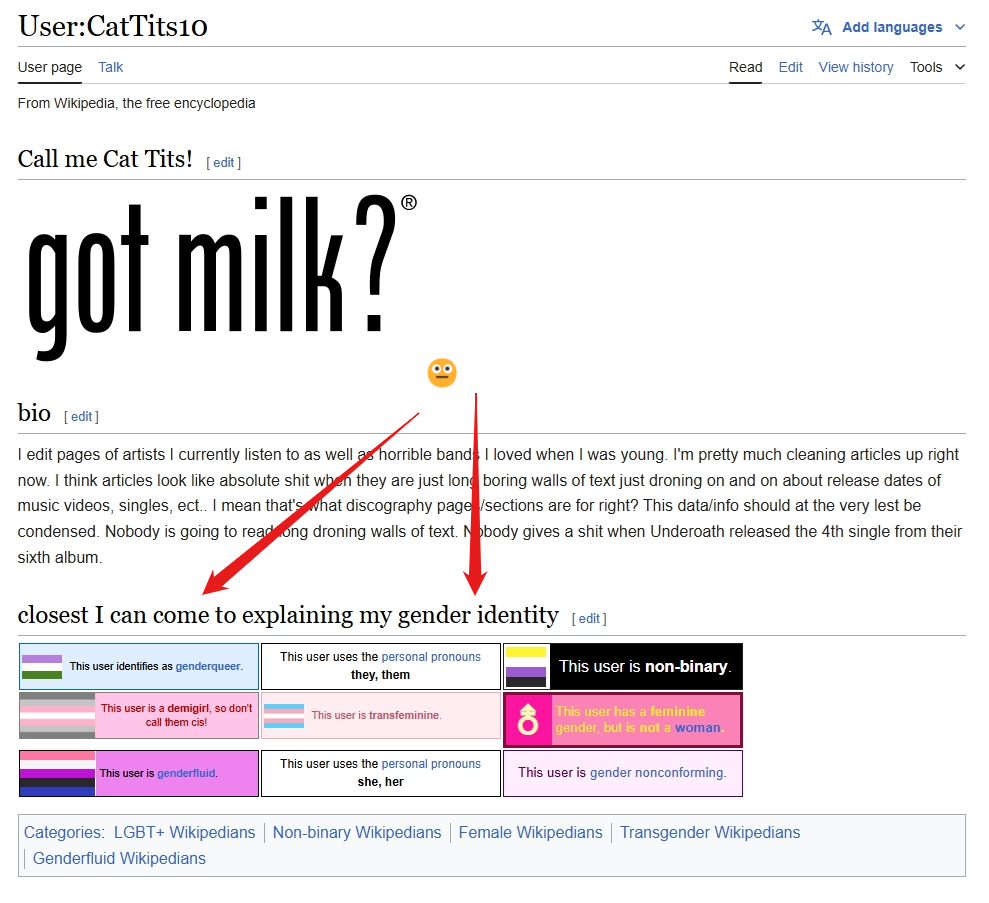
Task: Open the Categories link
Action: [63, 832]
